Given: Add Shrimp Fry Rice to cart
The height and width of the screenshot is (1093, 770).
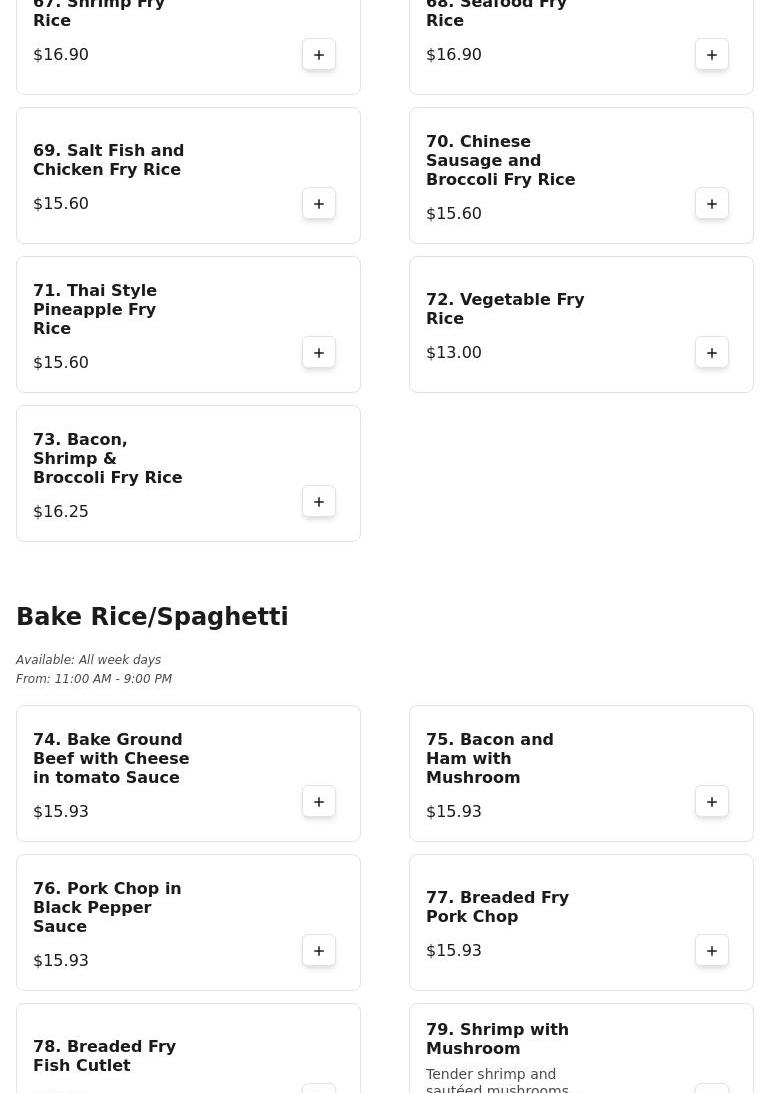Looking at the screenshot, I should point(319,55).
